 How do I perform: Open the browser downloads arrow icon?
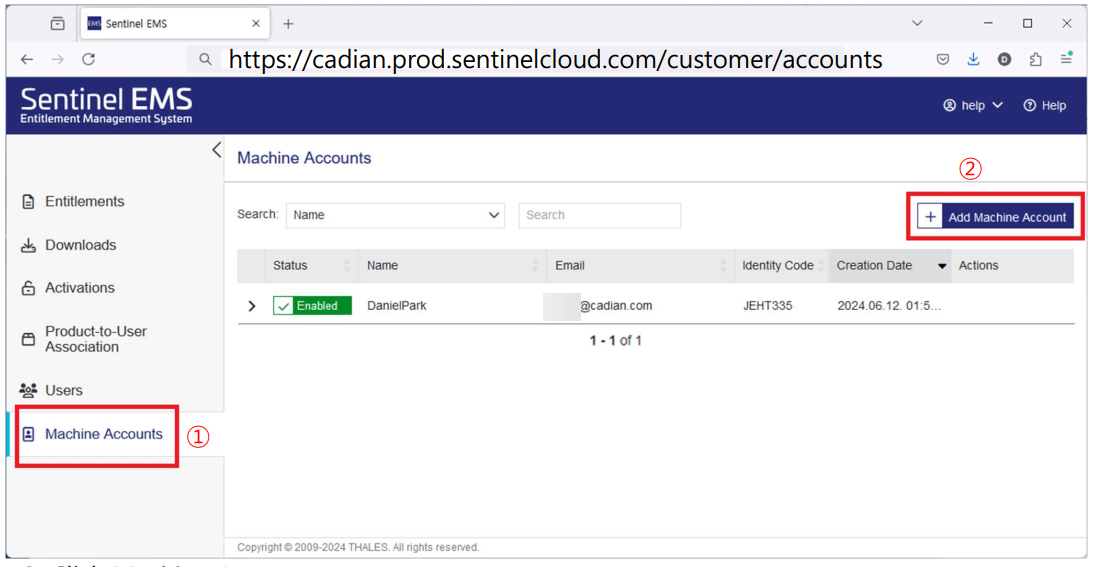(x=973, y=60)
